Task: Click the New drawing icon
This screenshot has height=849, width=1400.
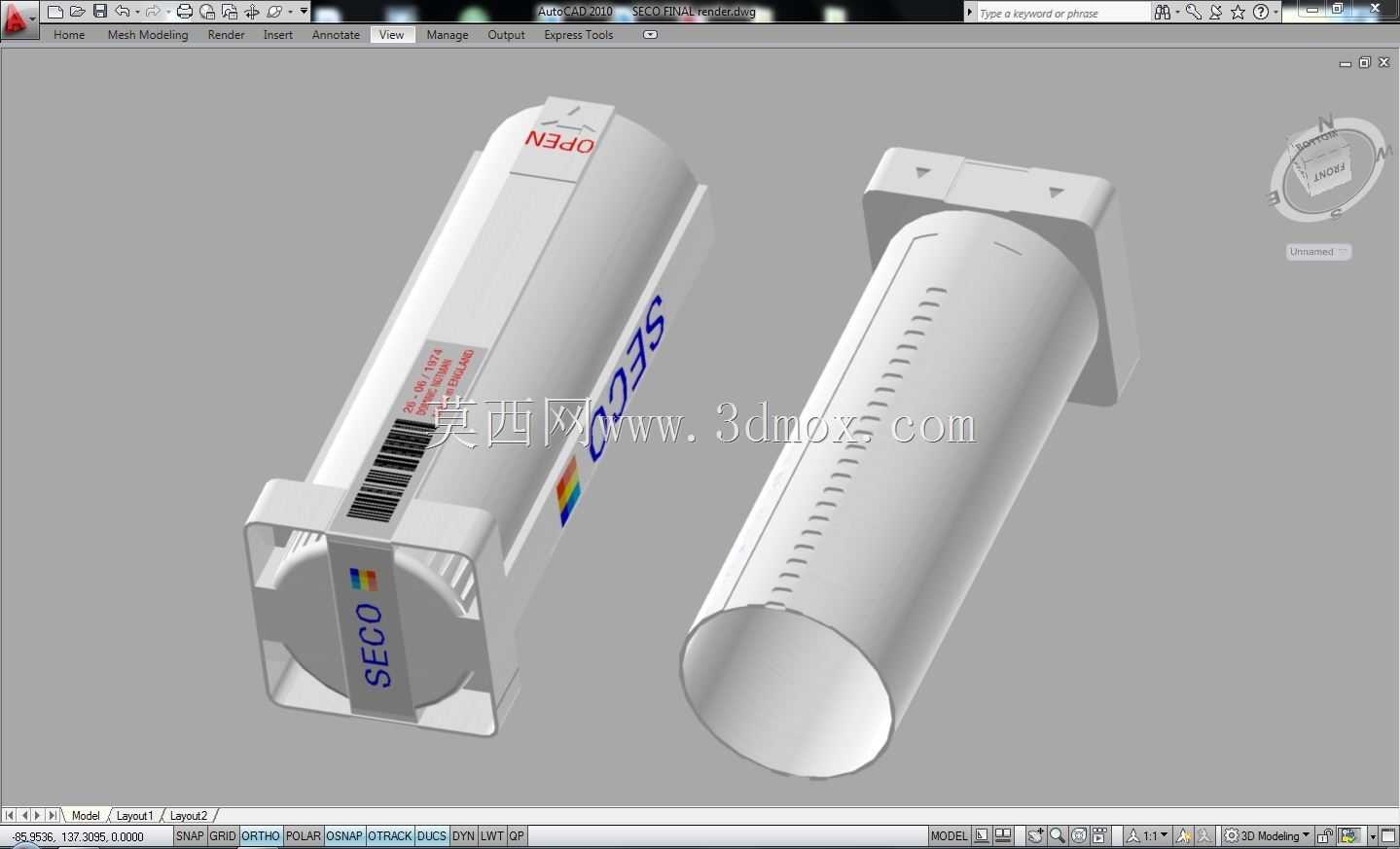Action: [54, 12]
